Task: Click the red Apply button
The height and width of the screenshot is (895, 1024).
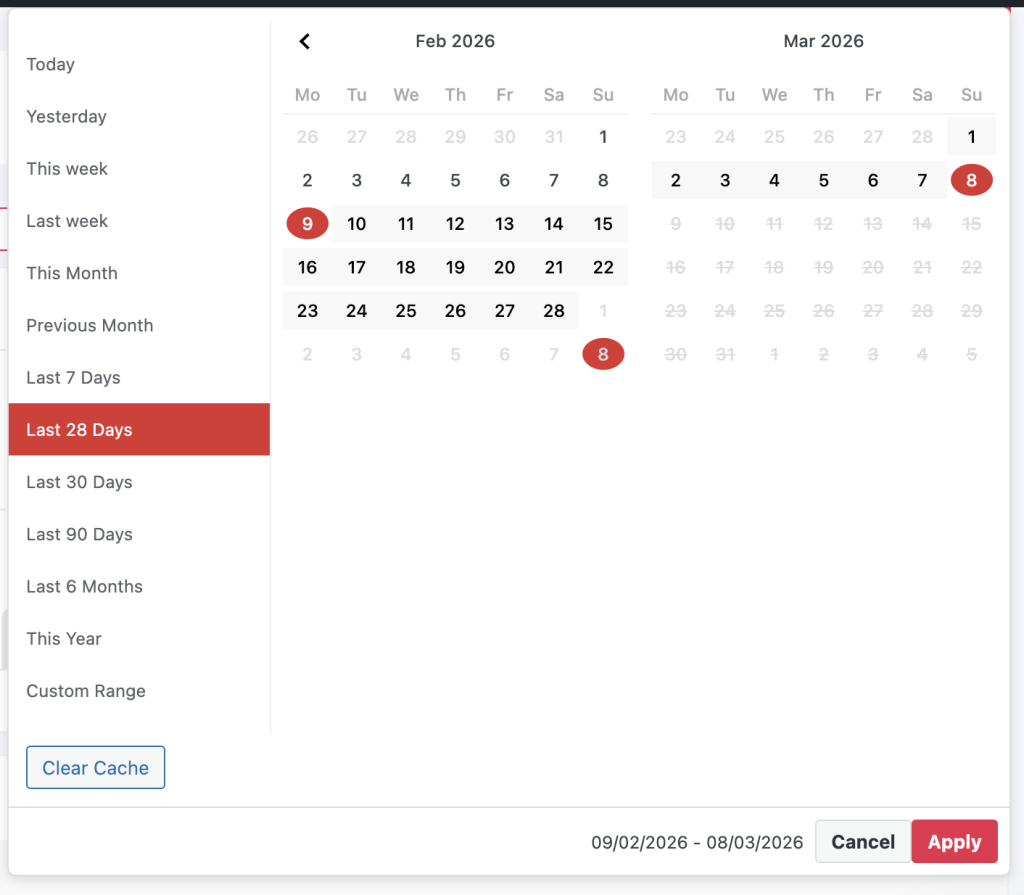Action: pyautogui.click(x=954, y=842)
